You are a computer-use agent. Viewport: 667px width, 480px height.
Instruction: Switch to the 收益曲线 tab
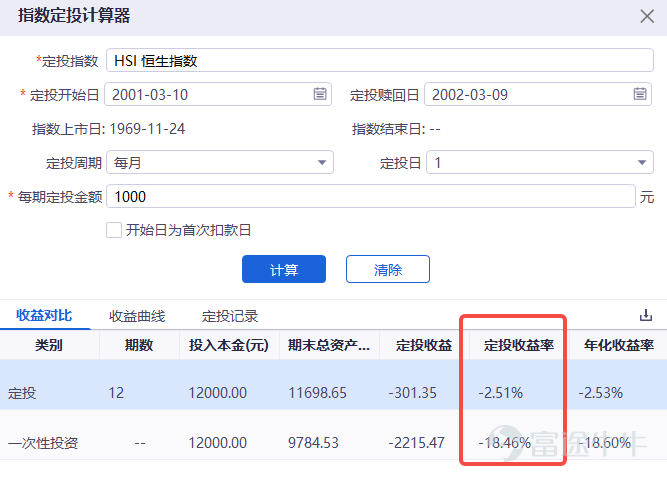pos(137,316)
